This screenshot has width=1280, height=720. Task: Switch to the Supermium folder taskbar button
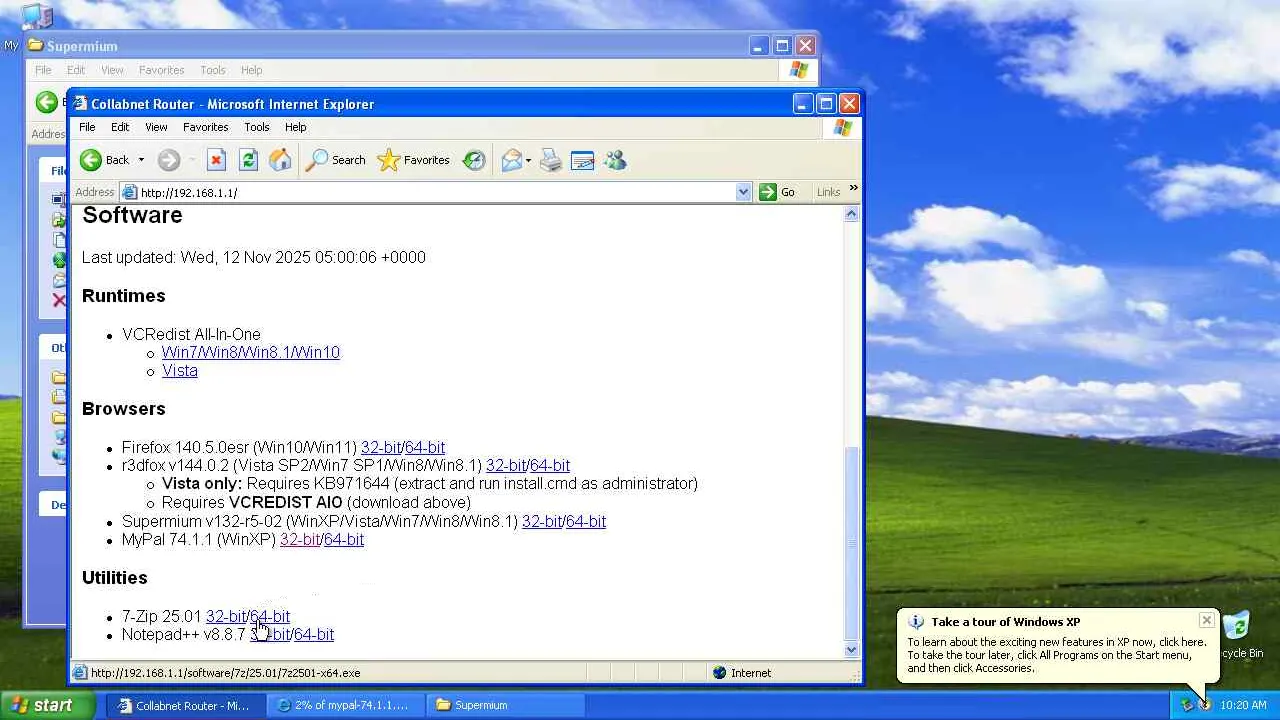click(505, 705)
